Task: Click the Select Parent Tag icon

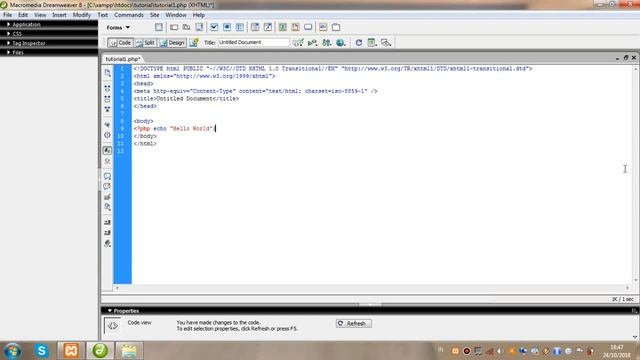Action: click(107, 124)
